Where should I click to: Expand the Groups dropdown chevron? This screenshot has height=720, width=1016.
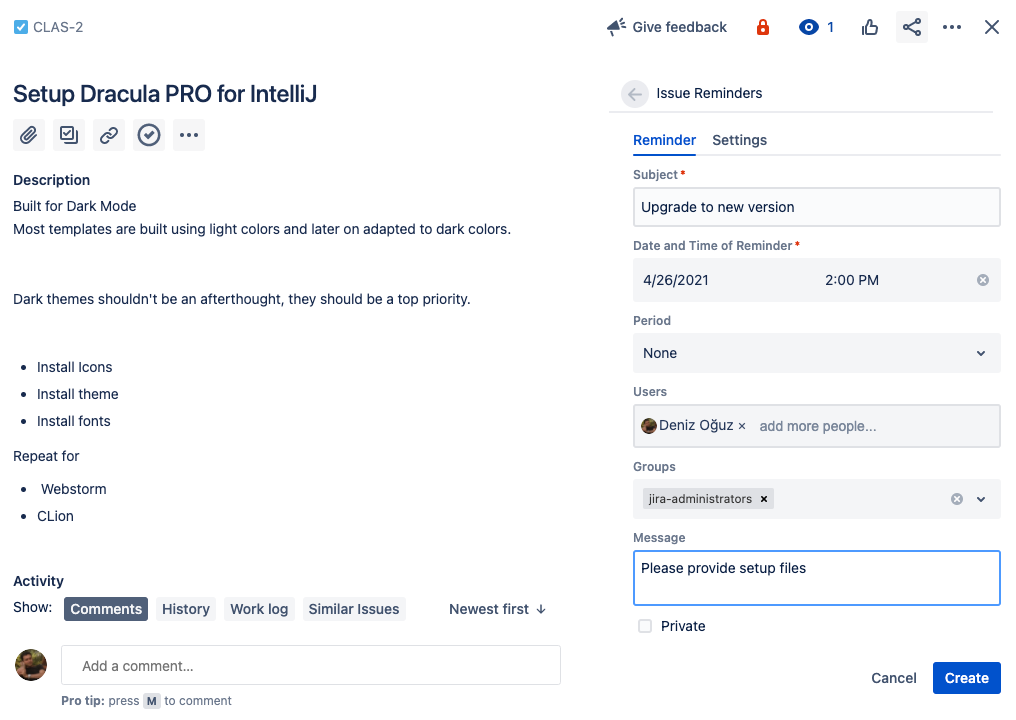coord(981,499)
